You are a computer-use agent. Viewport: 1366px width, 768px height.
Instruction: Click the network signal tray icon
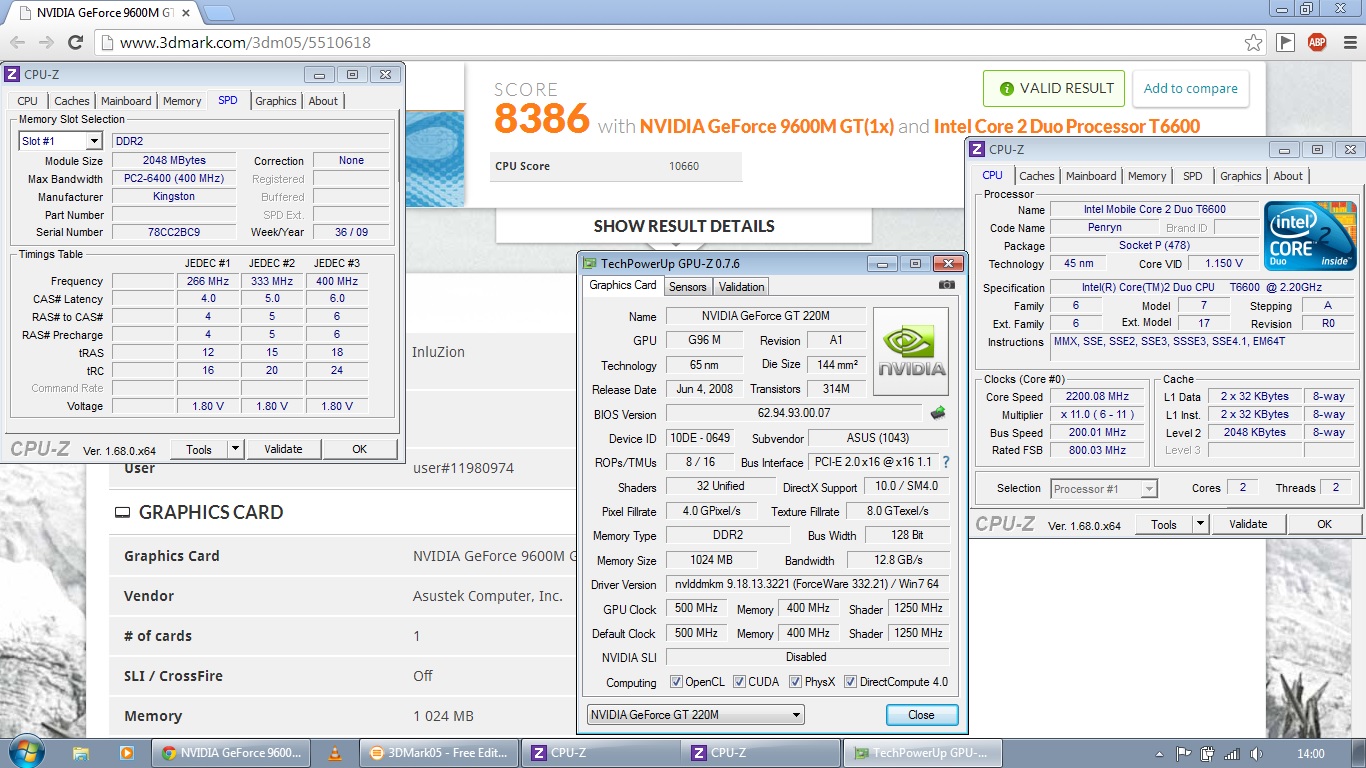pyautogui.click(x=1232, y=754)
